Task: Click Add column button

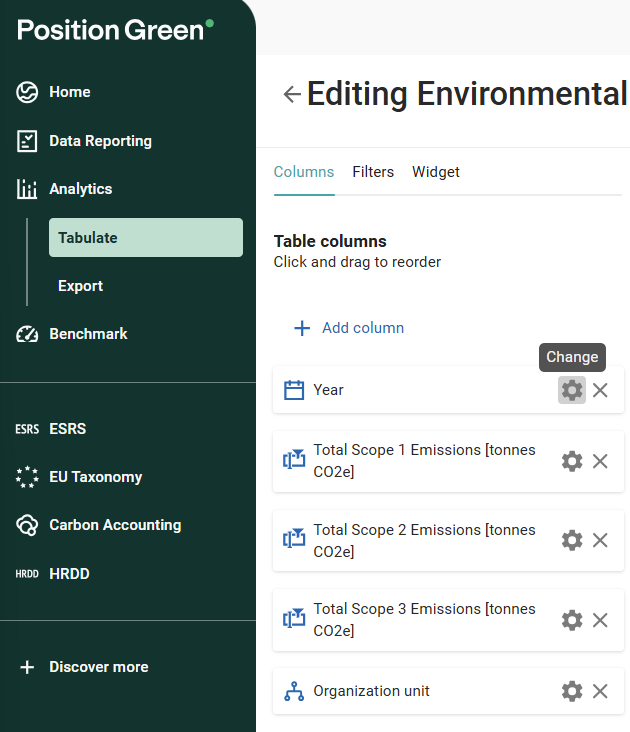Action: (349, 328)
